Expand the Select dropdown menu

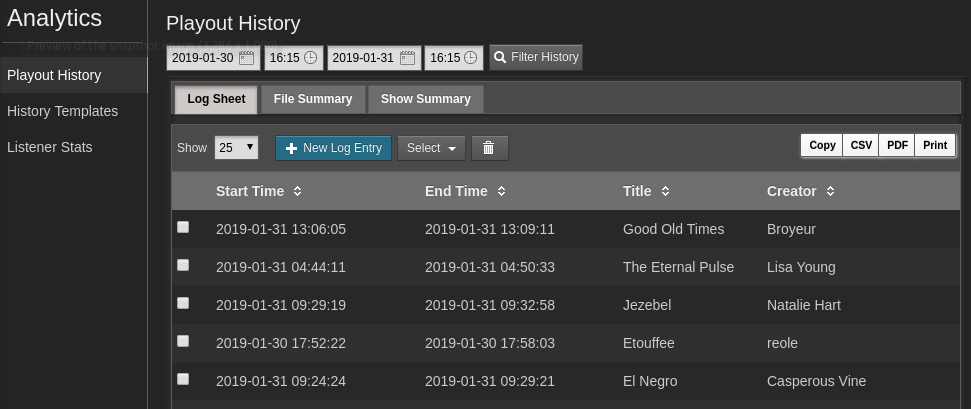431,148
